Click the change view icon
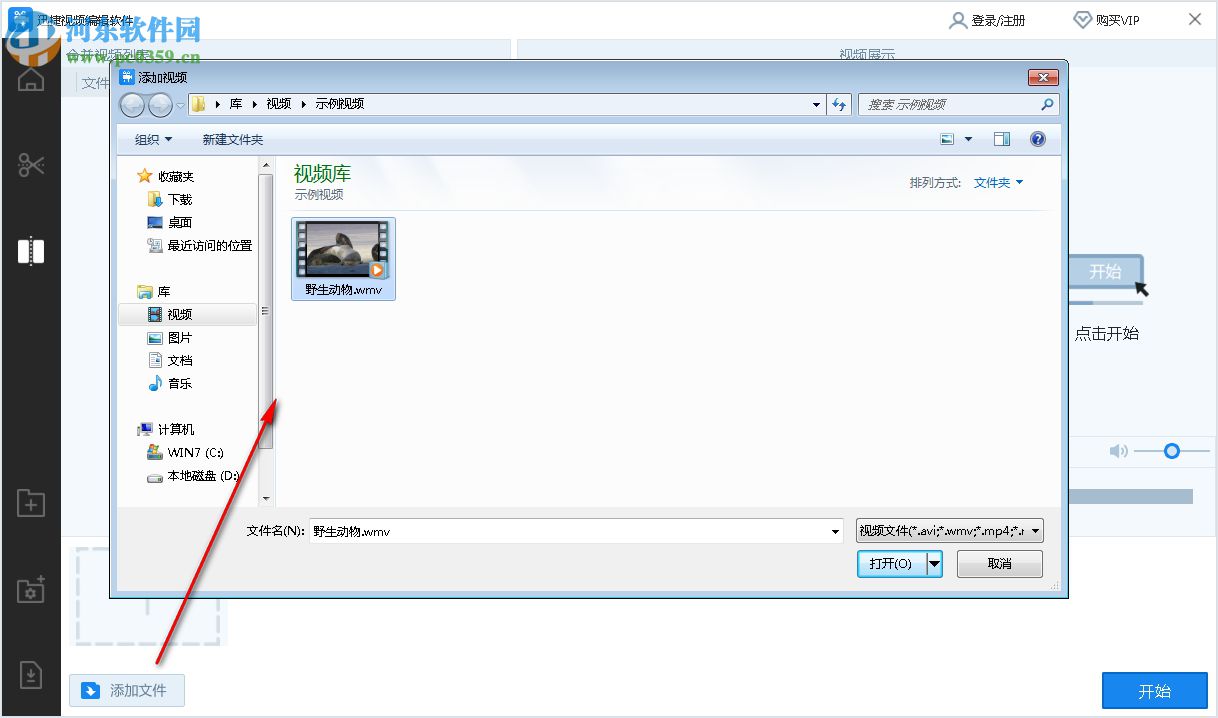 (947, 139)
